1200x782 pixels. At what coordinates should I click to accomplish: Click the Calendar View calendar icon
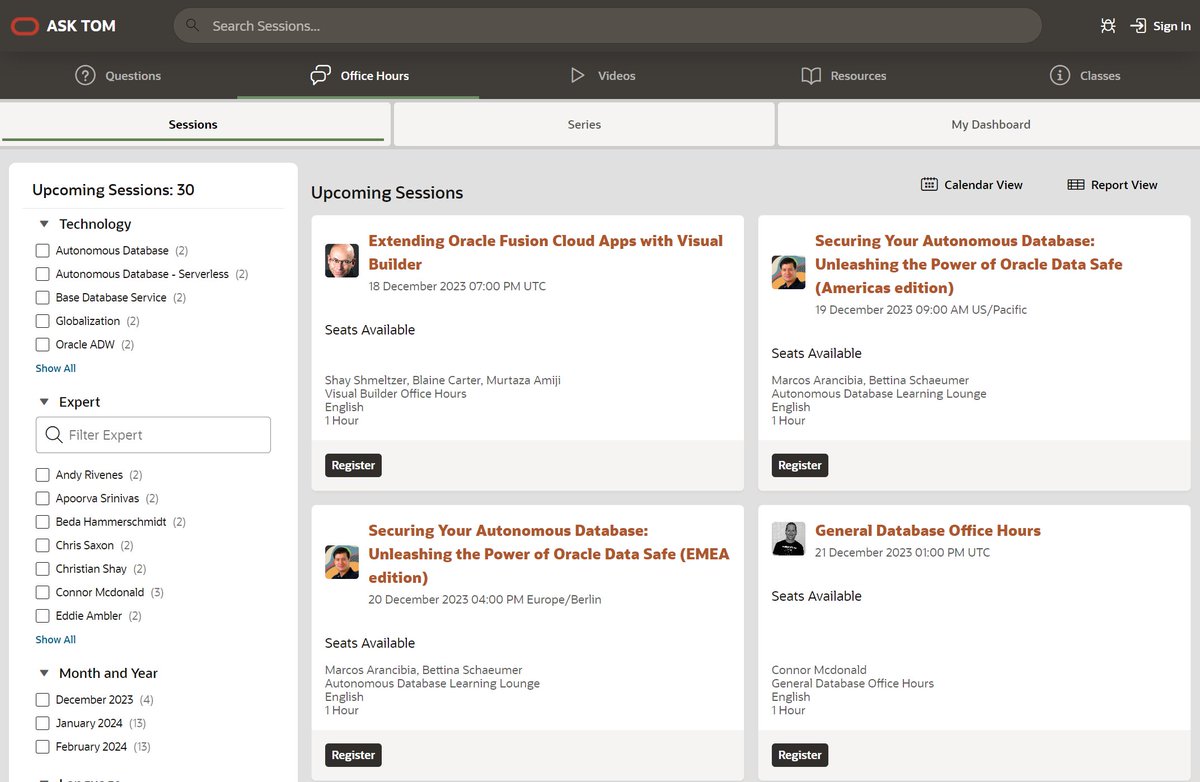[x=929, y=184]
